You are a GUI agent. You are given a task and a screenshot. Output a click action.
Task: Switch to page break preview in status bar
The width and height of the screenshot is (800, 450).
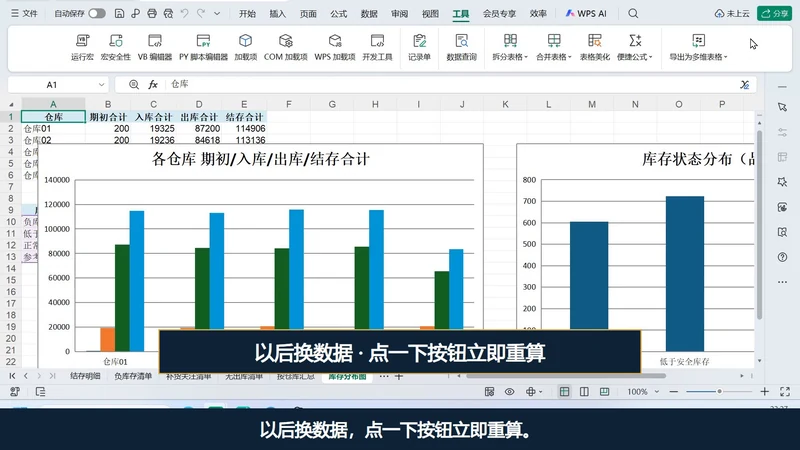605,392
